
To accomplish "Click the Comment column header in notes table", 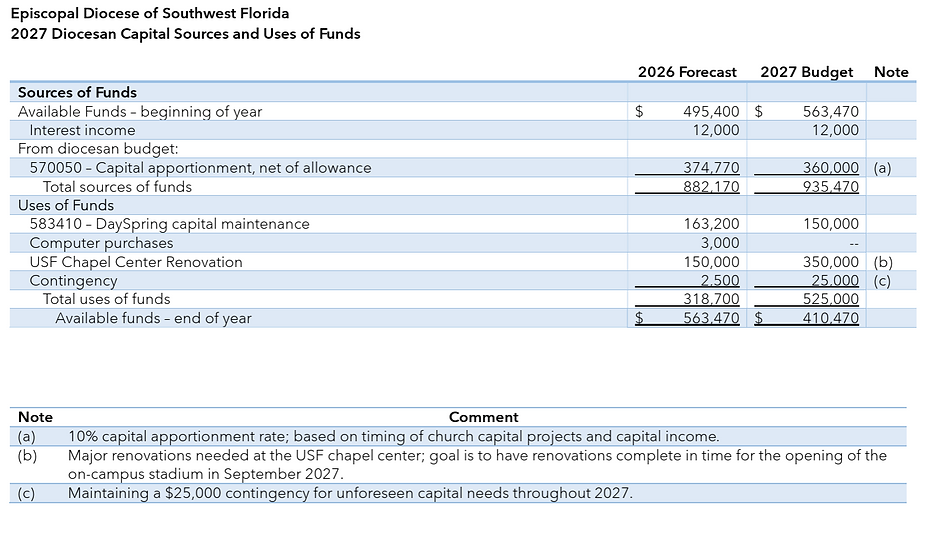I will (483, 417).
